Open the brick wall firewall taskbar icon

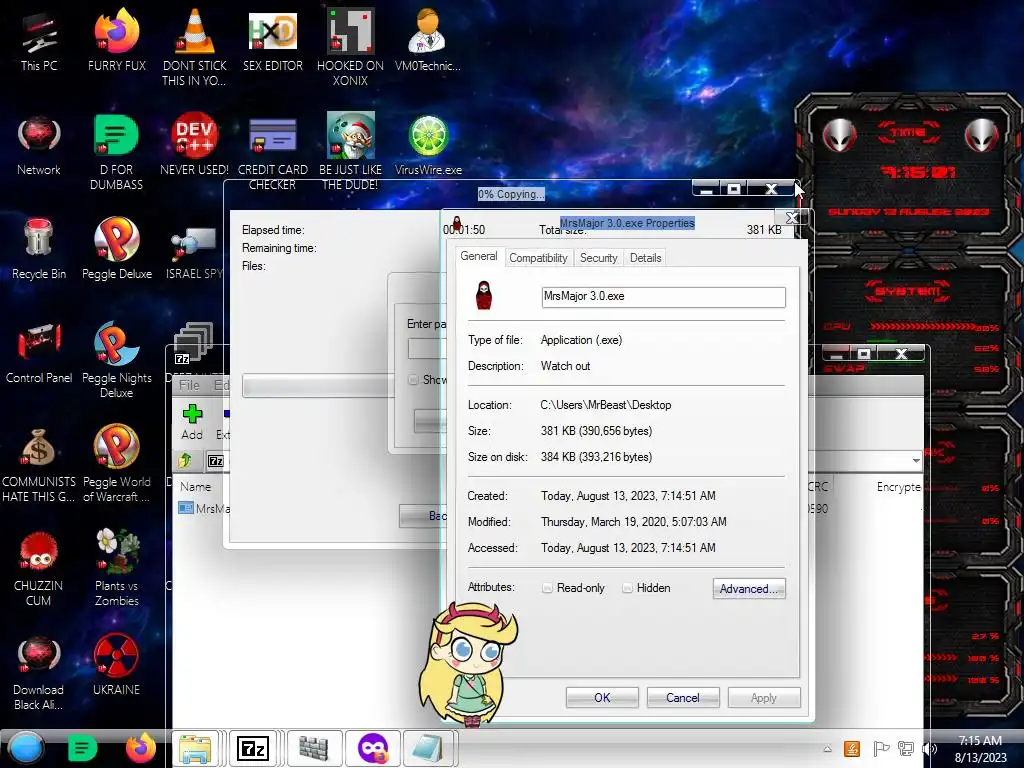313,748
